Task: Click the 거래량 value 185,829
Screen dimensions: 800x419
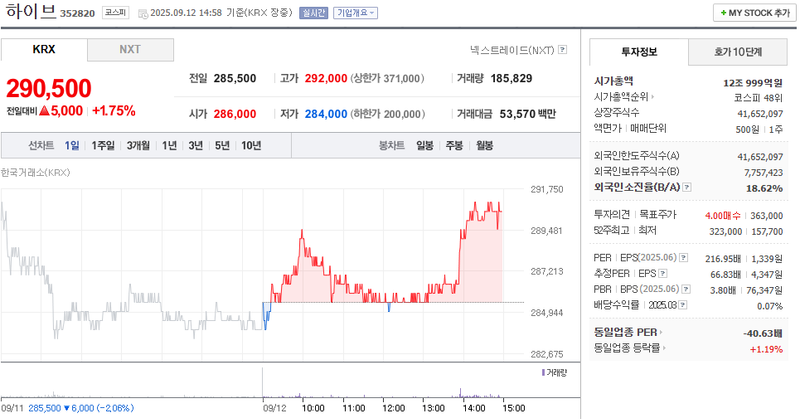Action: [x=511, y=78]
